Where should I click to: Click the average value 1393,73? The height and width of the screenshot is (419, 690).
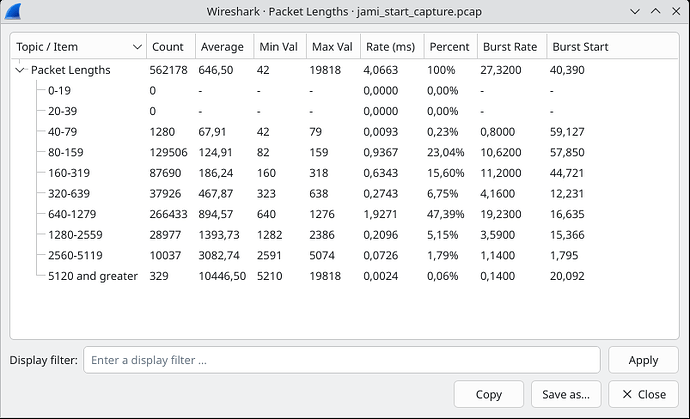(x=219, y=235)
